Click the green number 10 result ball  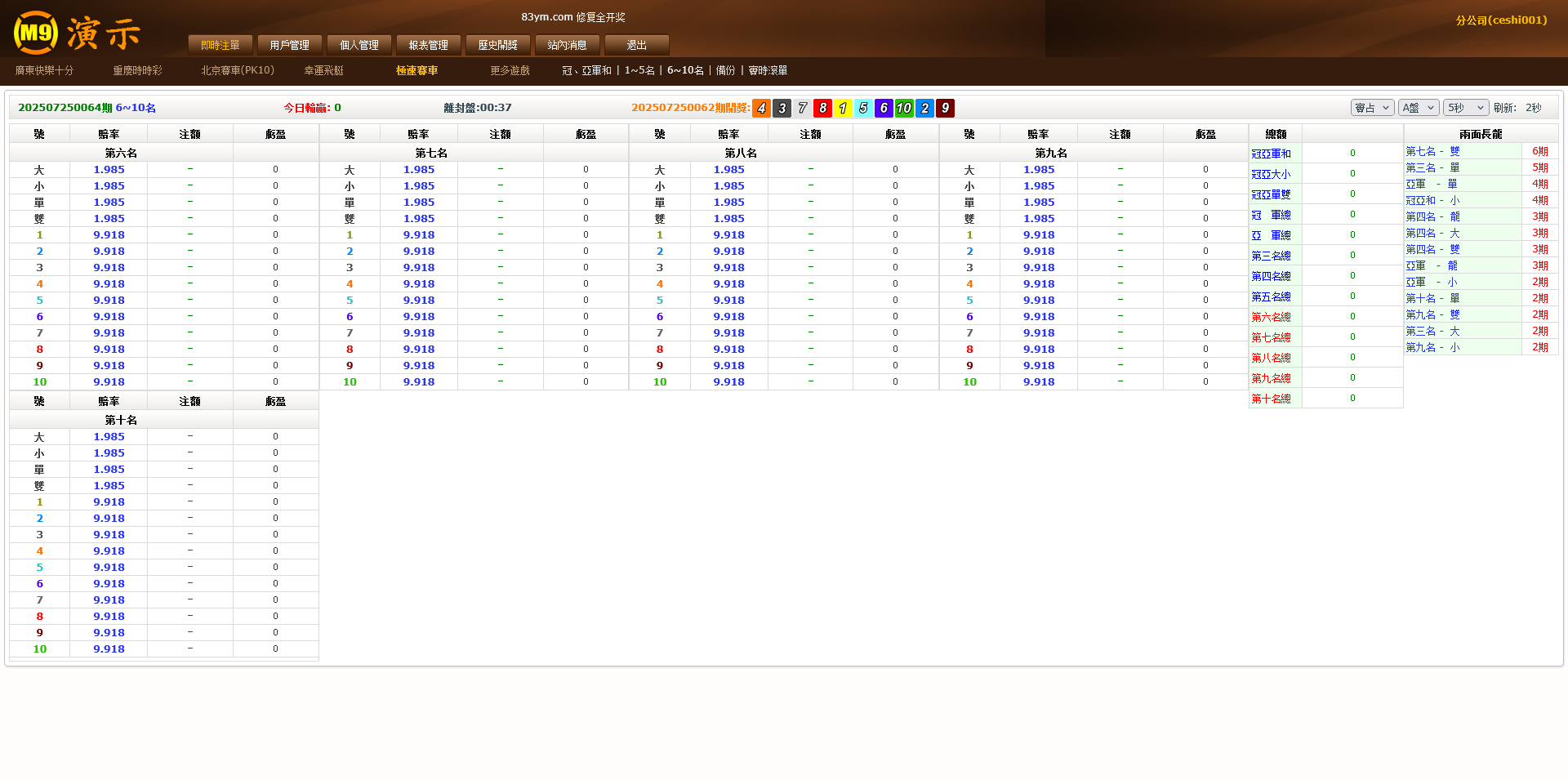click(x=904, y=108)
